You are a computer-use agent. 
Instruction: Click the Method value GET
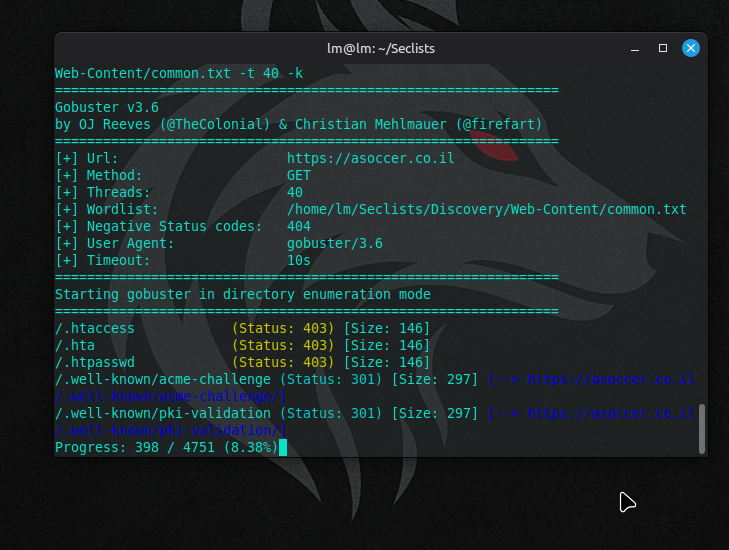point(298,175)
